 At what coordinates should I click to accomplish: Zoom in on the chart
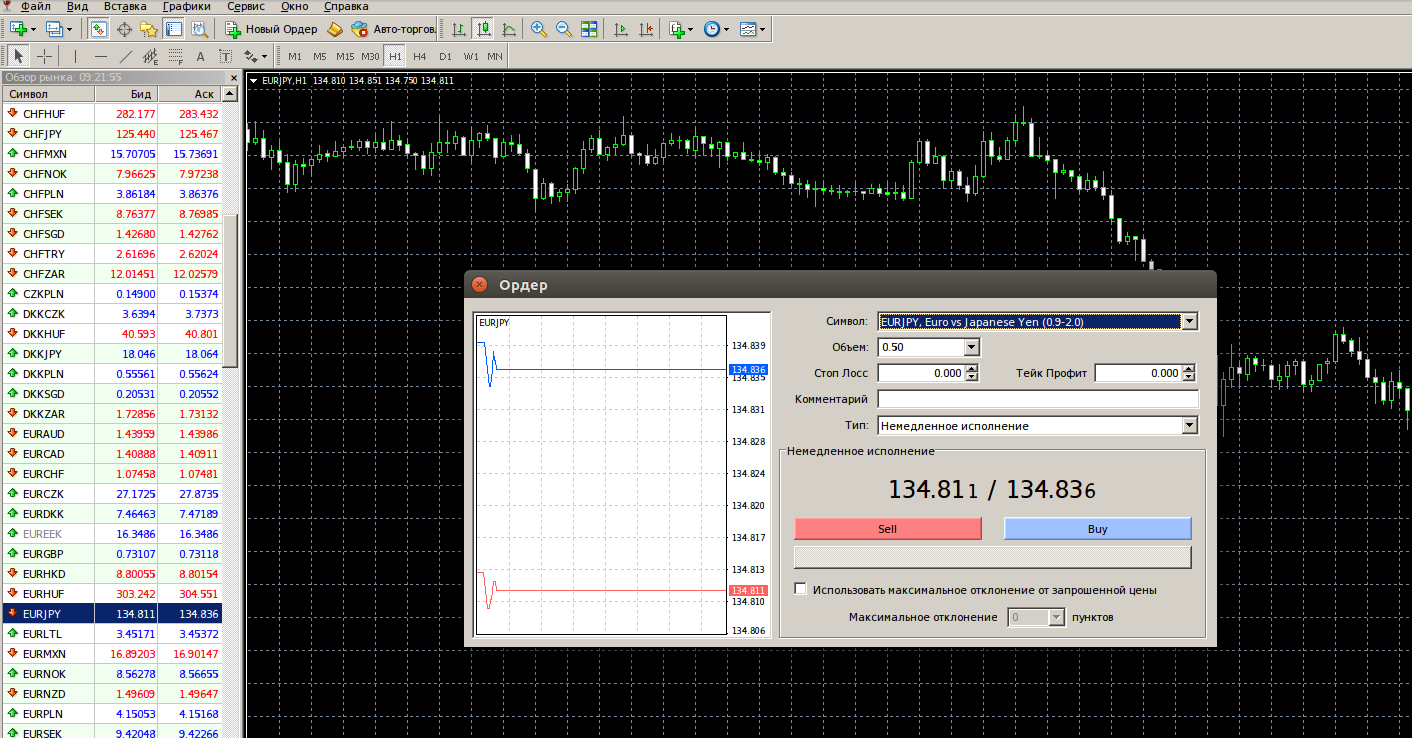(539, 29)
